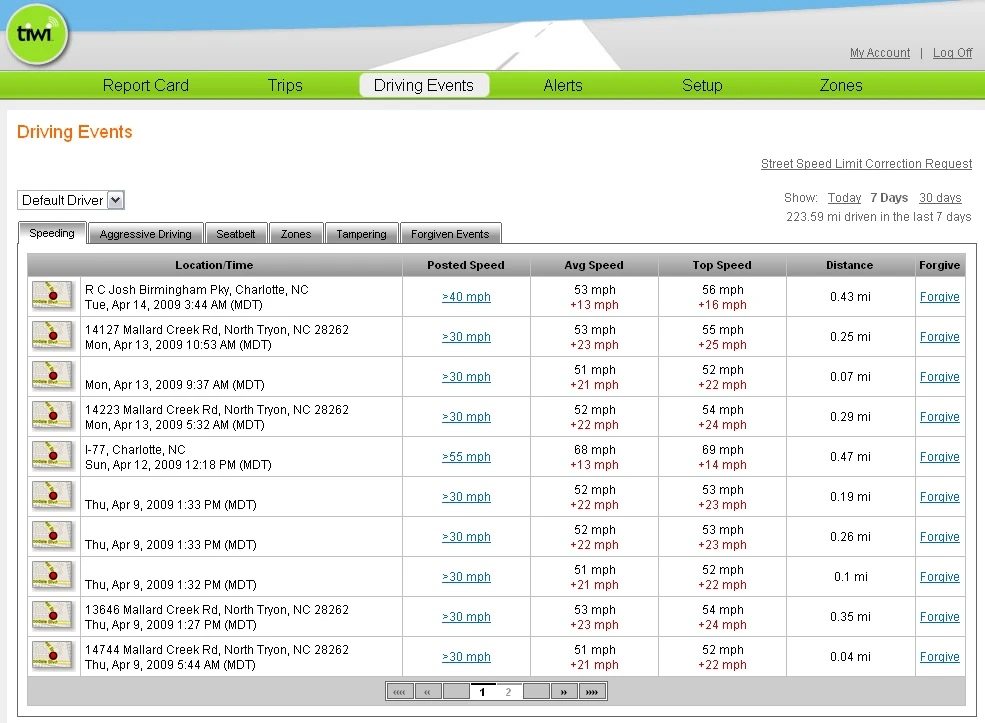Screen dimensions: 985x723
Task: Forgive the I-77 Charlotte event
Action: (939, 457)
